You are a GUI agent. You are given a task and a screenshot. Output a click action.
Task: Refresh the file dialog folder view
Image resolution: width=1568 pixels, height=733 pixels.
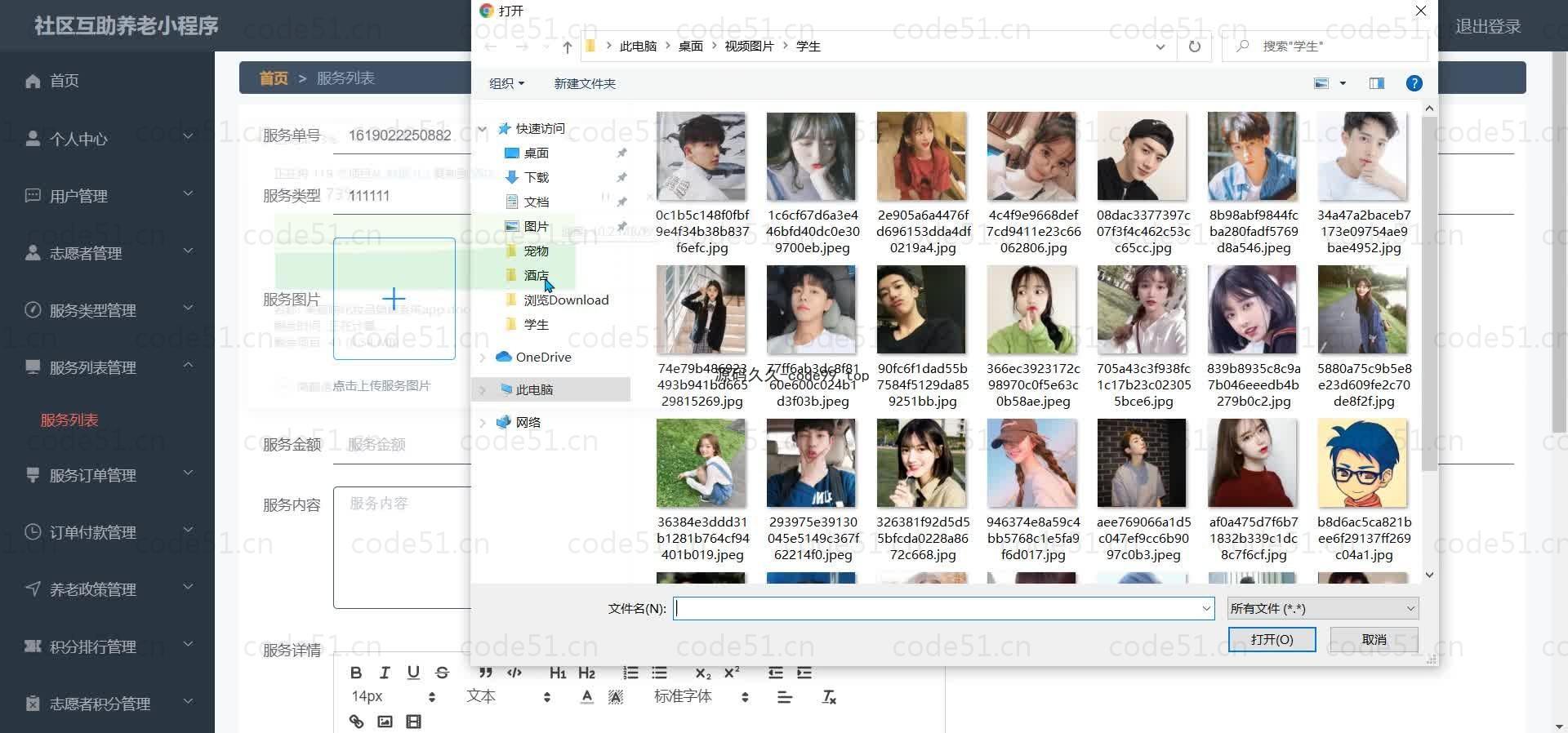1194,47
